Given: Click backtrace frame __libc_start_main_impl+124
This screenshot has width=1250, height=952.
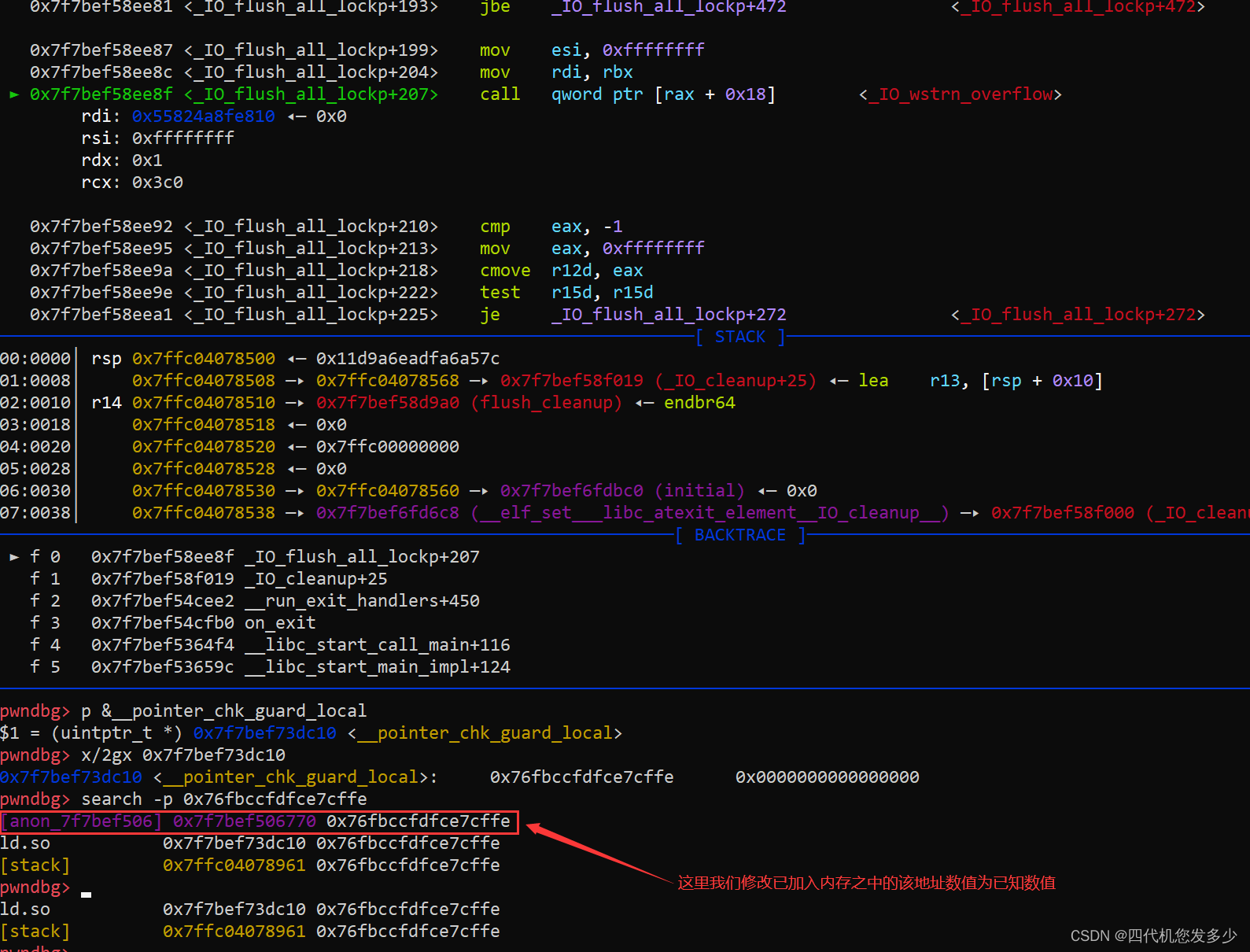Looking at the screenshot, I should [x=270, y=667].
